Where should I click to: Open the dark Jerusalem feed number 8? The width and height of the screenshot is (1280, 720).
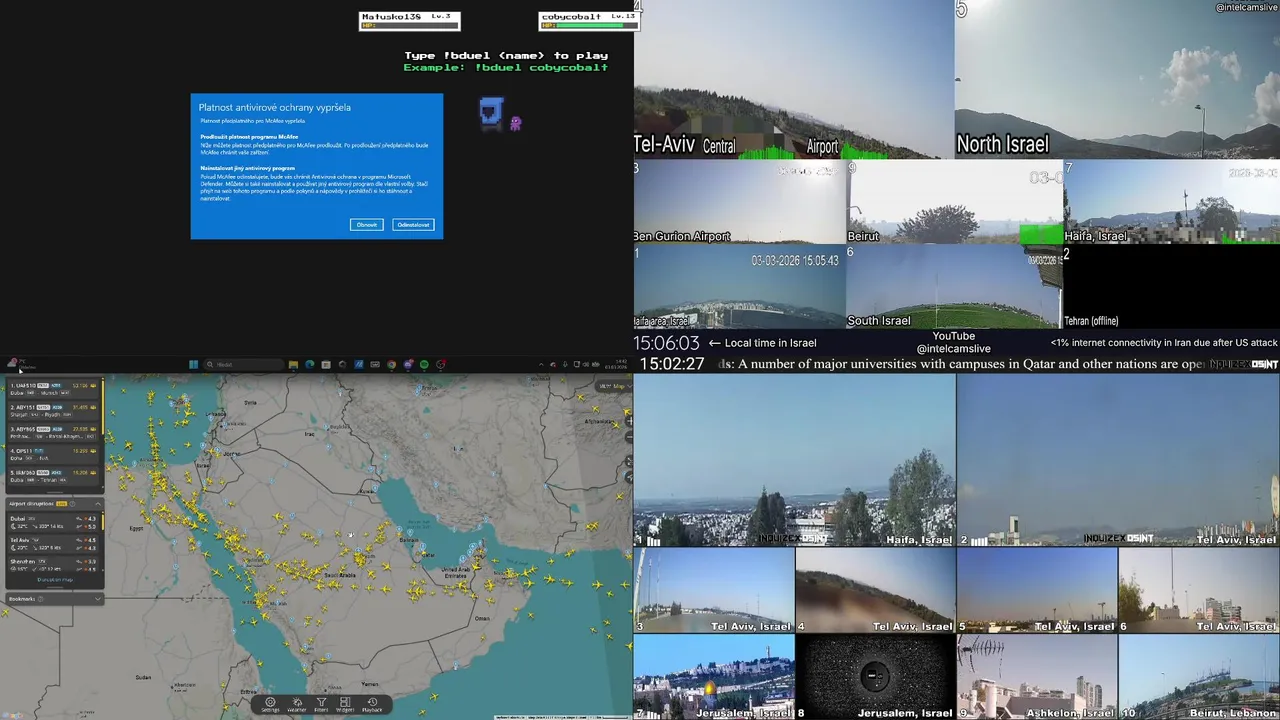(875, 677)
